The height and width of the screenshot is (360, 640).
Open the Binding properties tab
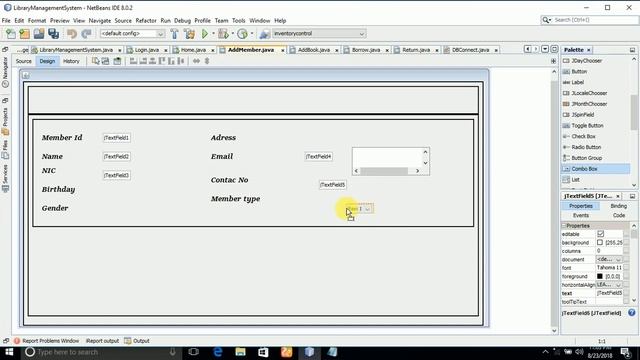[x=618, y=206]
